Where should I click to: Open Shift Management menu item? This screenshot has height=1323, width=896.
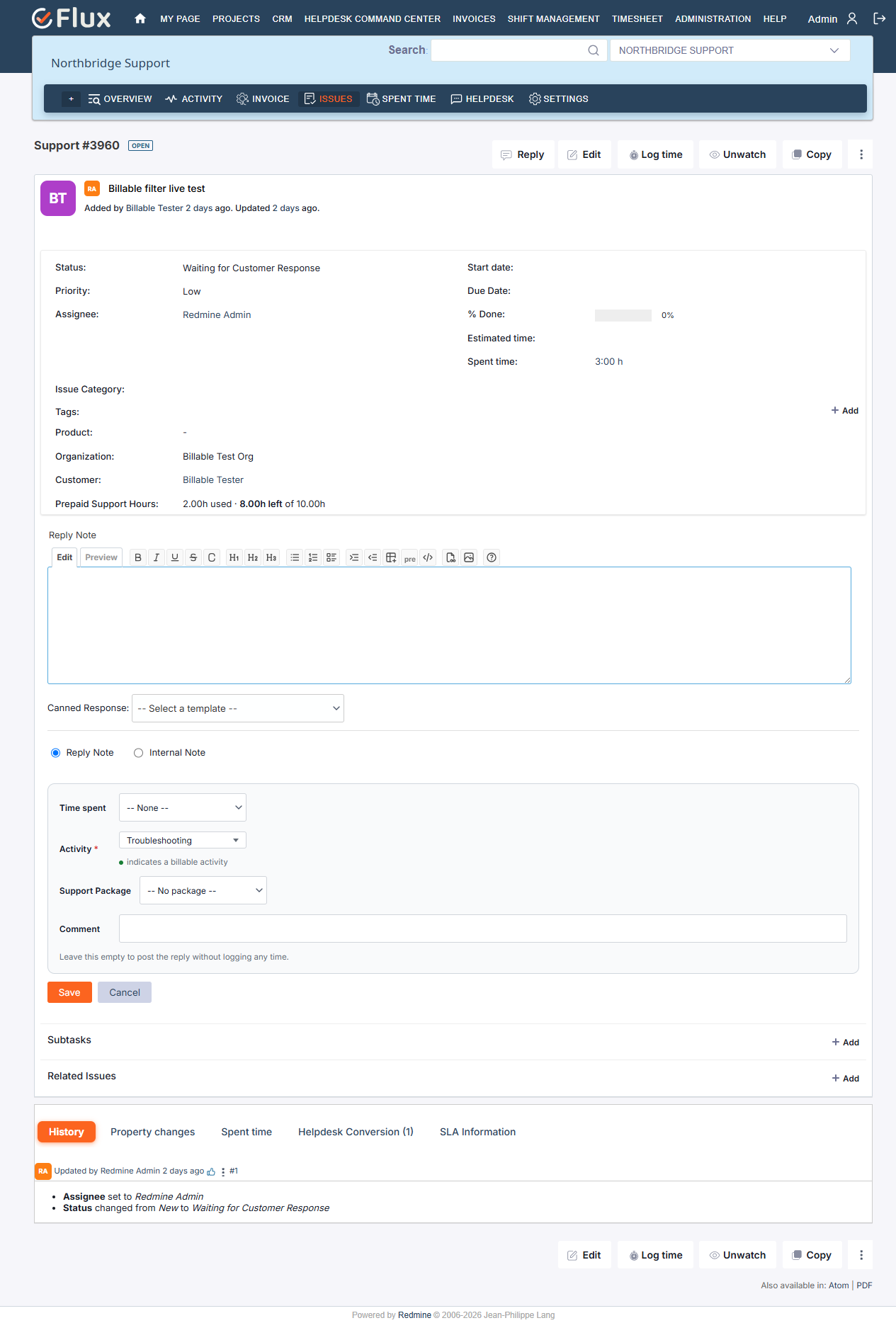[x=553, y=19]
